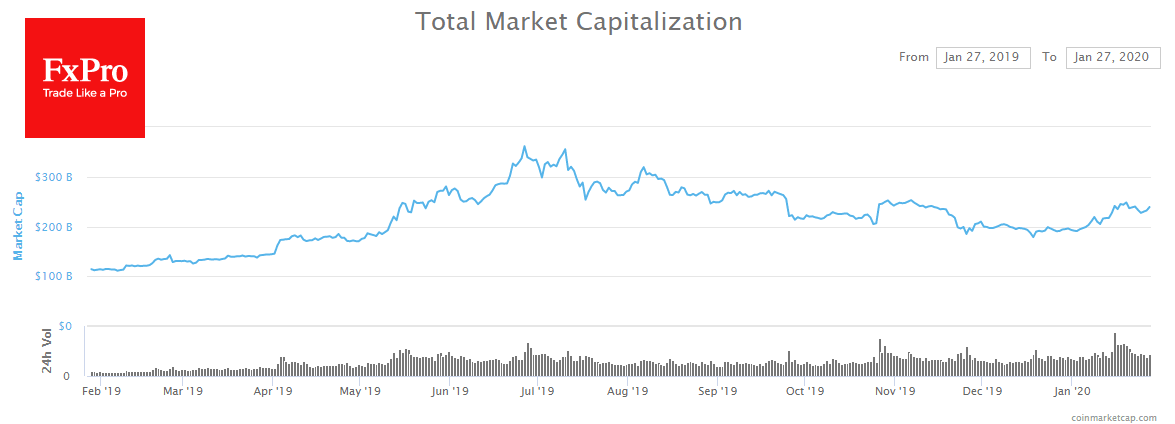Screen dimensions: 1175x424
Task: Click the $200 B axis label
Action: tap(54, 227)
